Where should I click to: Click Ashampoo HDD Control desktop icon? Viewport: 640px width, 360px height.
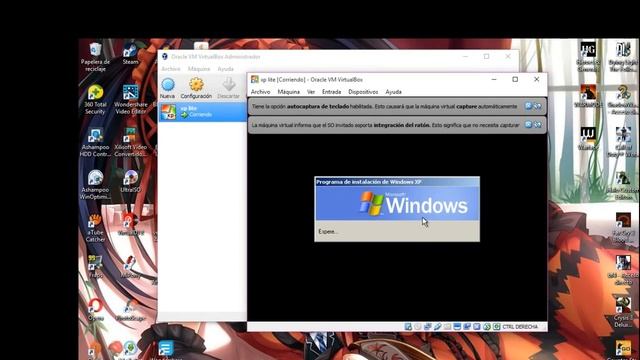tap(95, 142)
